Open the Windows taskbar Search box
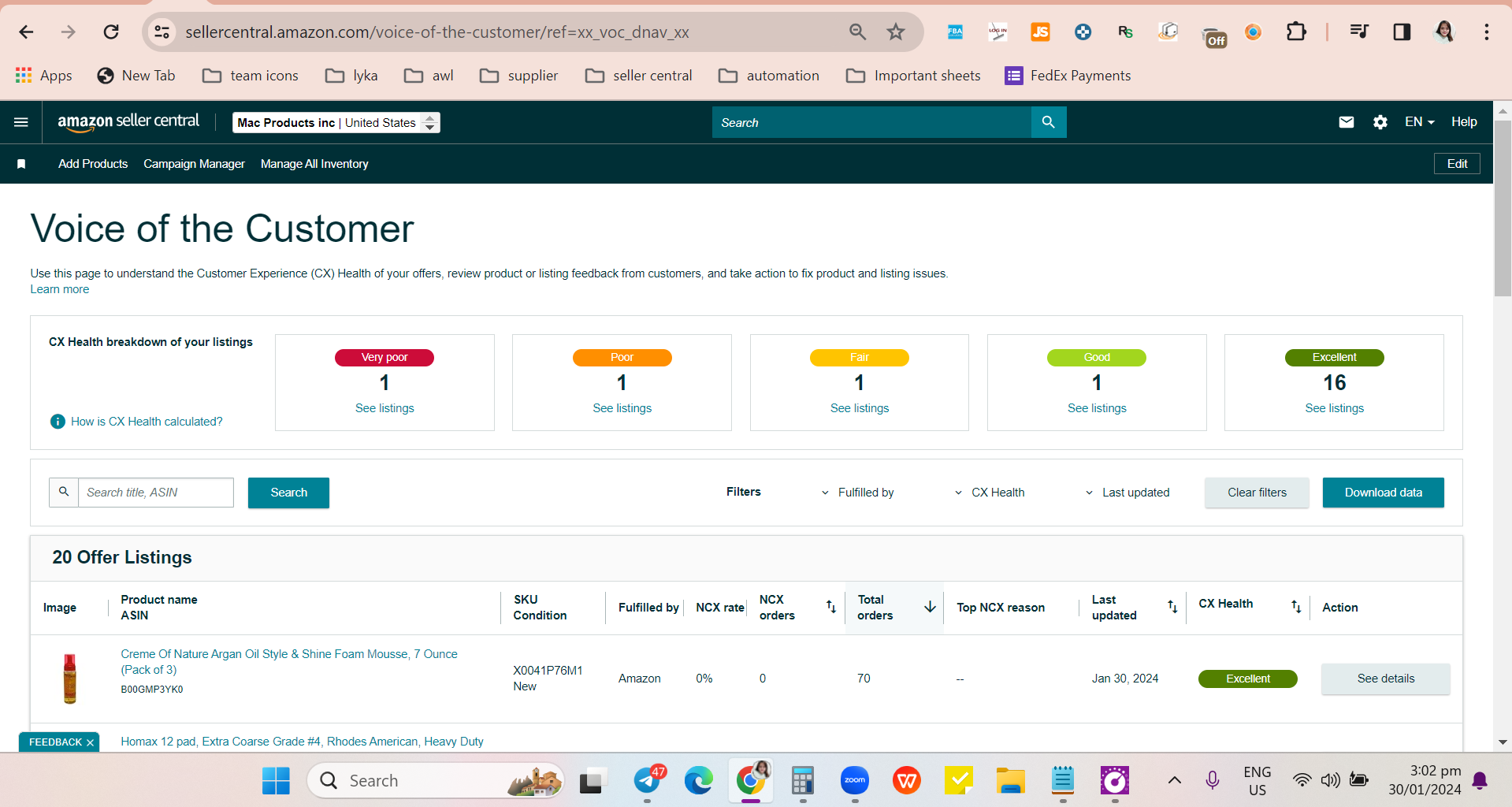This screenshot has height=807, width=1512. click(x=436, y=781)
